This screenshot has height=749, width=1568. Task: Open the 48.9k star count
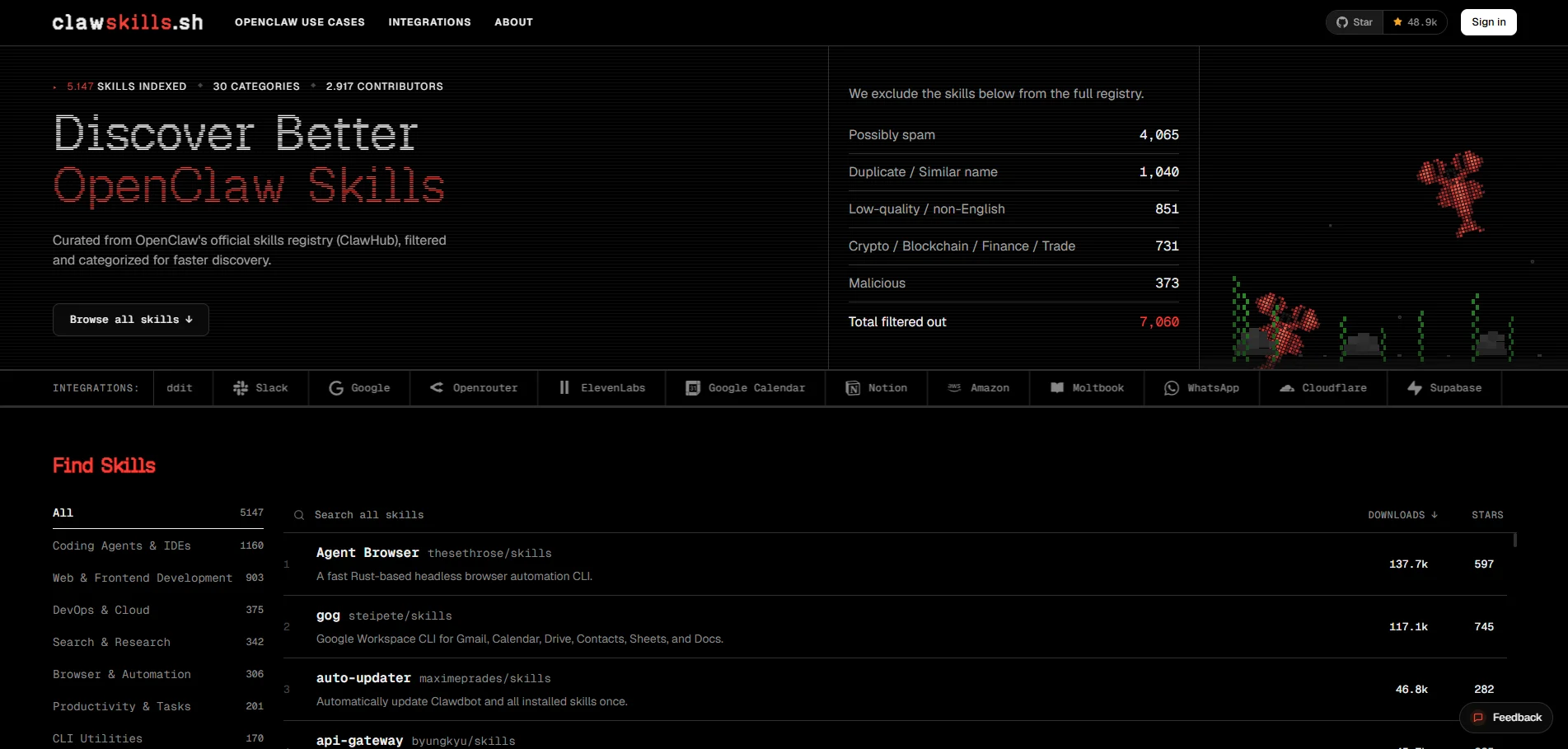pyautogui.click(x=1416, y=22)
